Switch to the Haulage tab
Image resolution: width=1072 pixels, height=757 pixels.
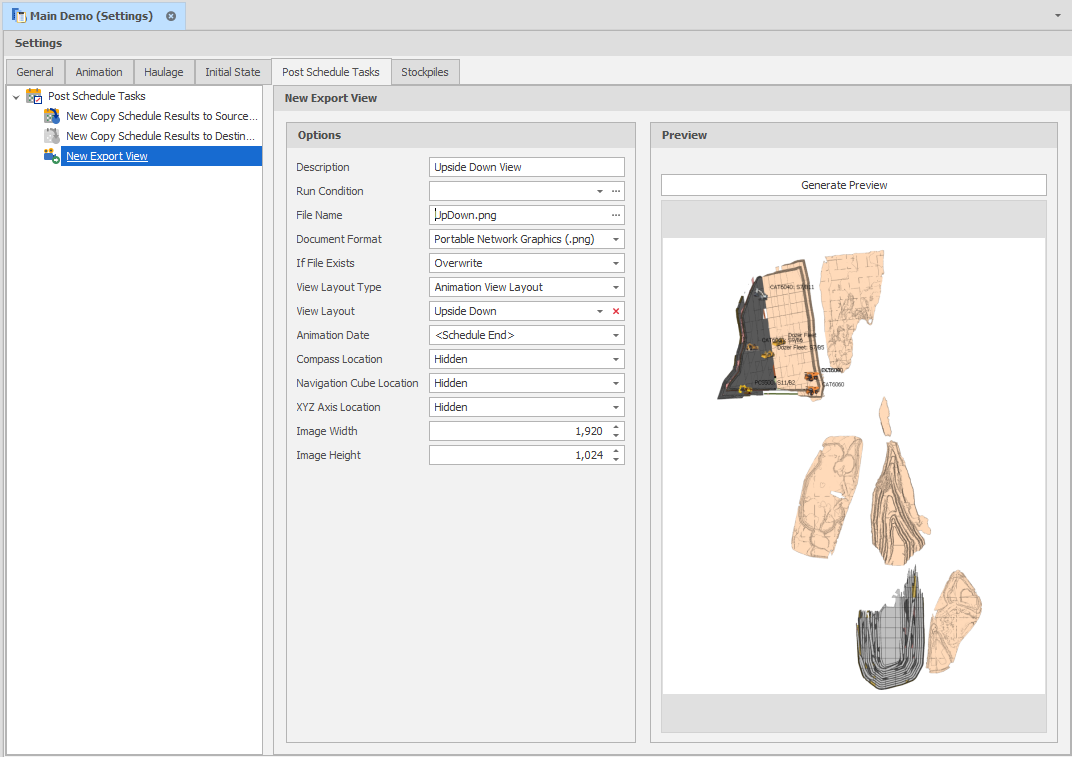164,72
